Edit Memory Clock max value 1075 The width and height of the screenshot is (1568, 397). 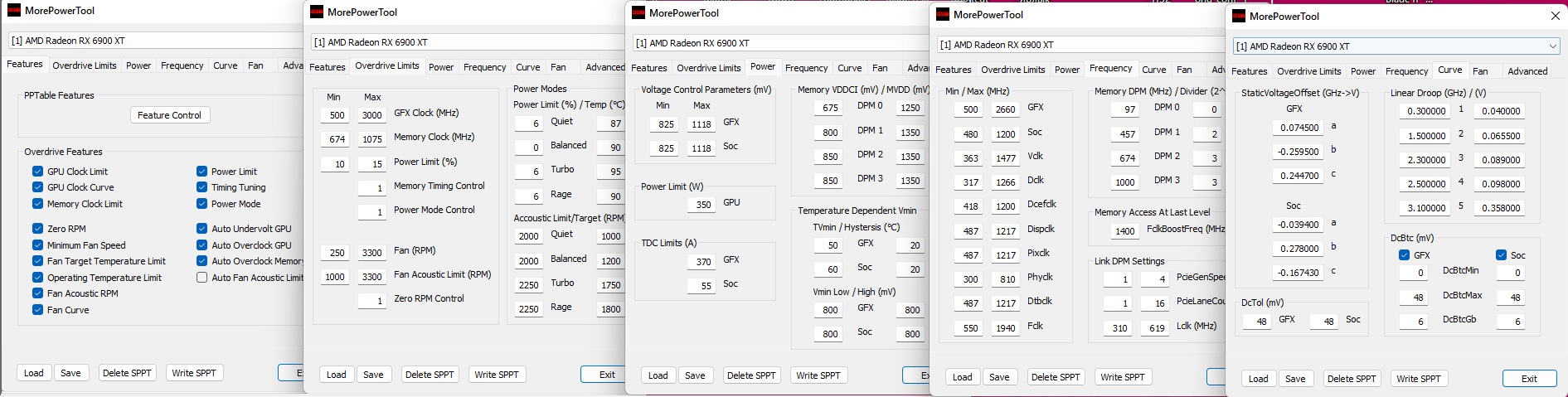coord(372,139)
